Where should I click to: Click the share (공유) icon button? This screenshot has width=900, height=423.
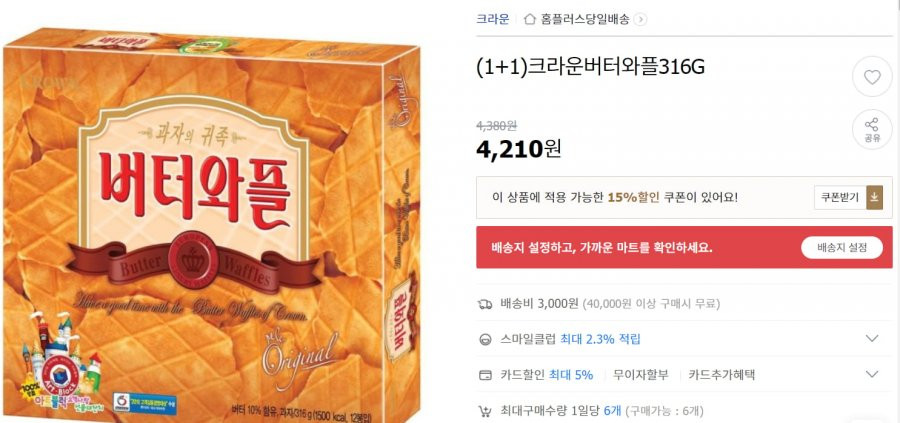coord(872,130)
